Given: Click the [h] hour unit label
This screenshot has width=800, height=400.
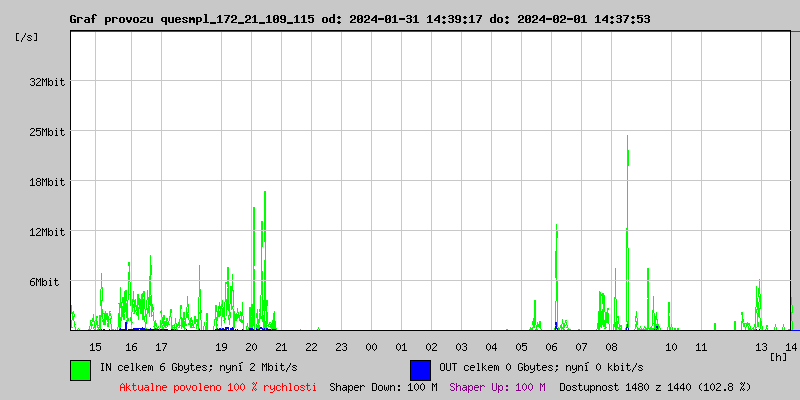Looking at the screenshot, I should 778,356.
